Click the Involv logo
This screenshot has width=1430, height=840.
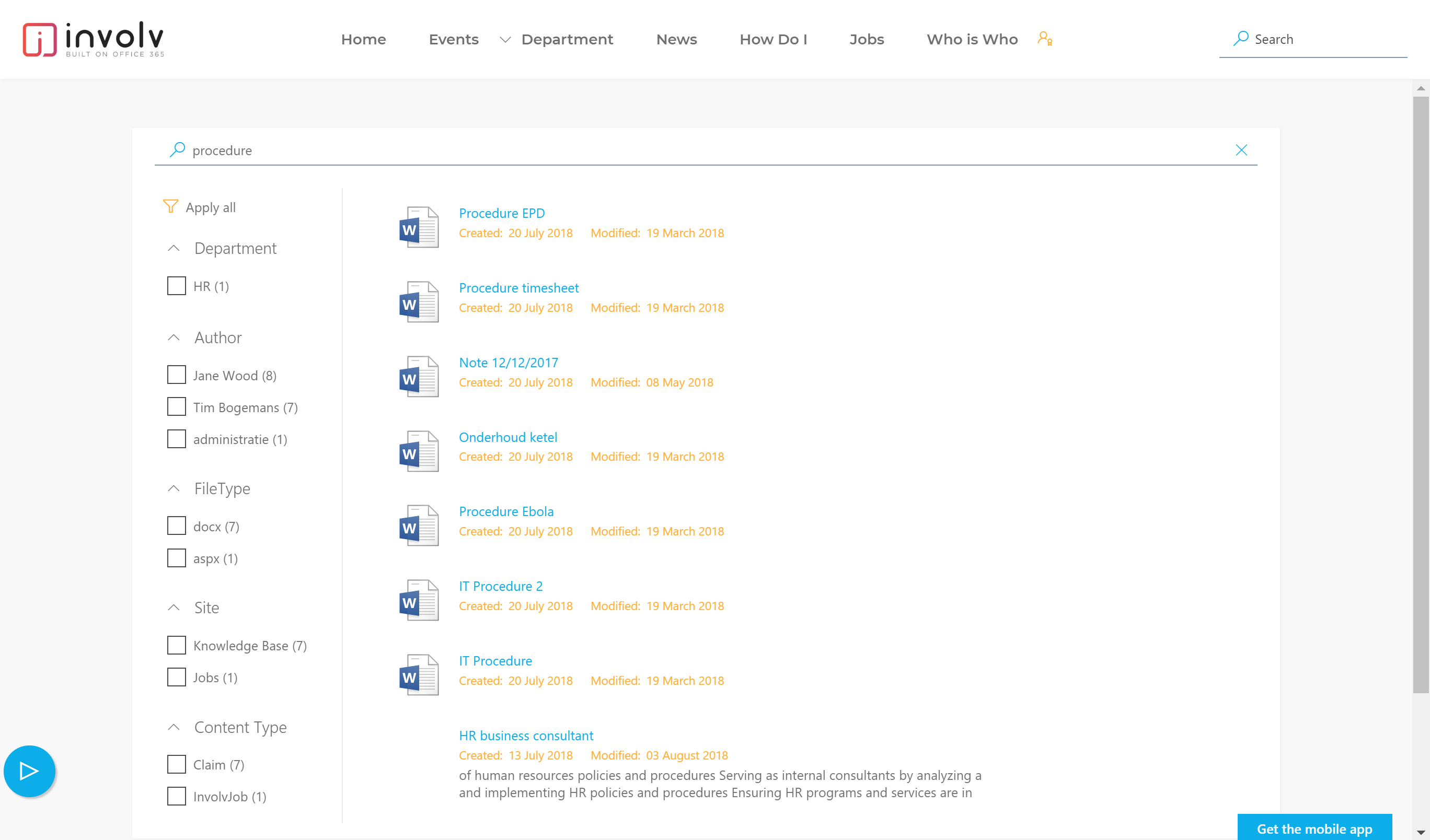pyautogui.click(x=93, y=39)
